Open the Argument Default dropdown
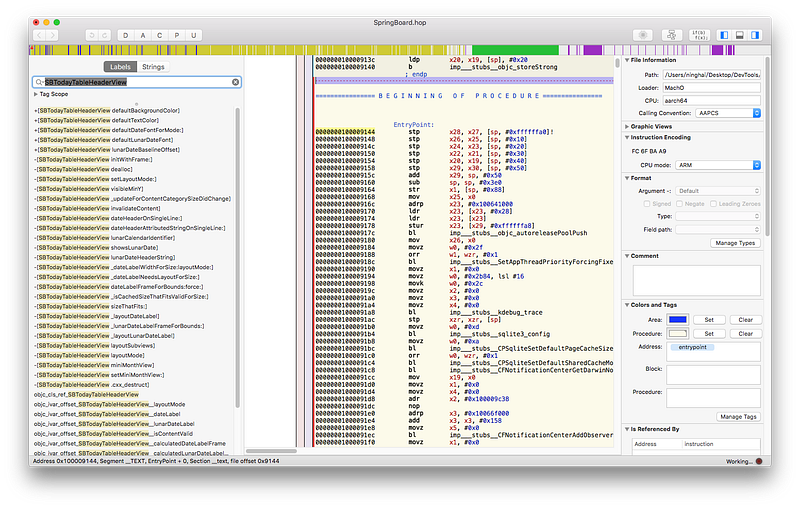This screenshot has width=800, height=508. pyautogui.click(x=718, y=191)
